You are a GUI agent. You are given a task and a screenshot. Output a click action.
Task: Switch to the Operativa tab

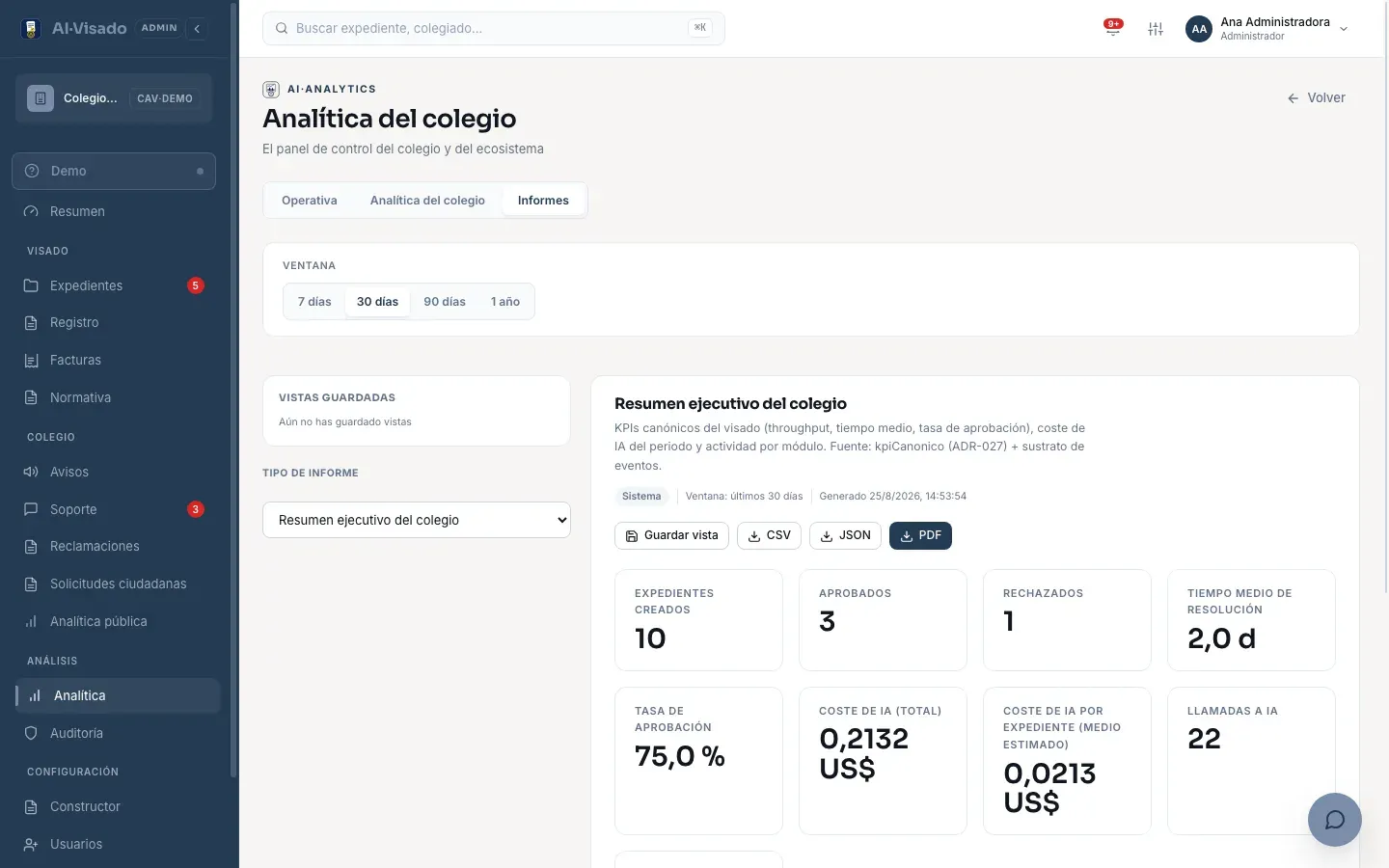tap(310, 201)
